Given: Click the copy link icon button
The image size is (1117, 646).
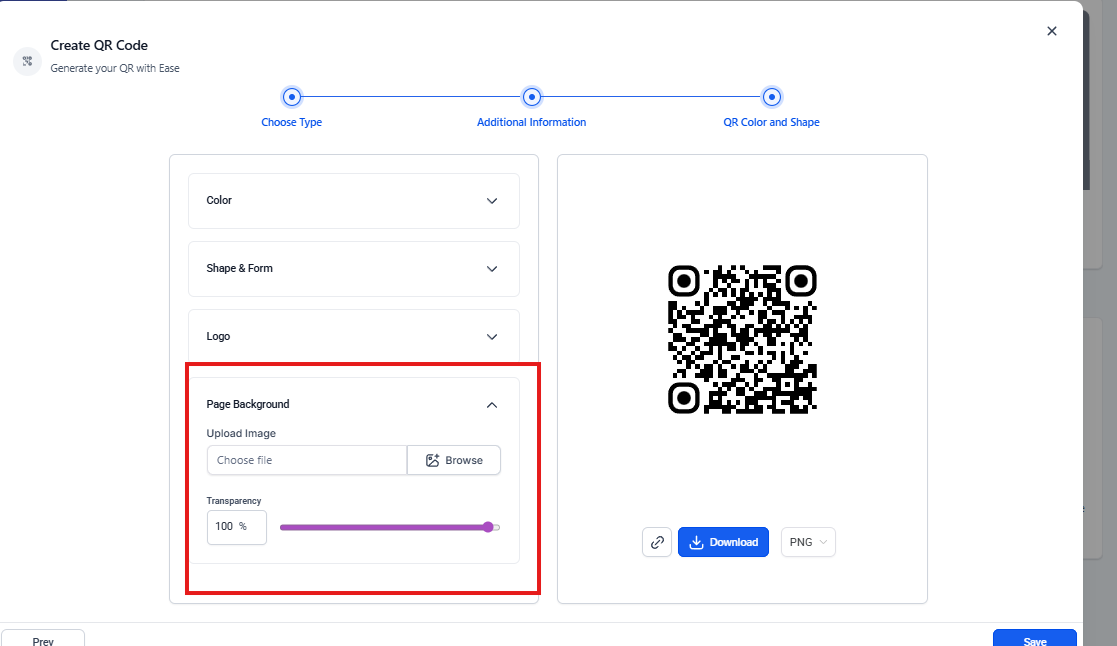Looking at the screenshot, I should 657,542.
